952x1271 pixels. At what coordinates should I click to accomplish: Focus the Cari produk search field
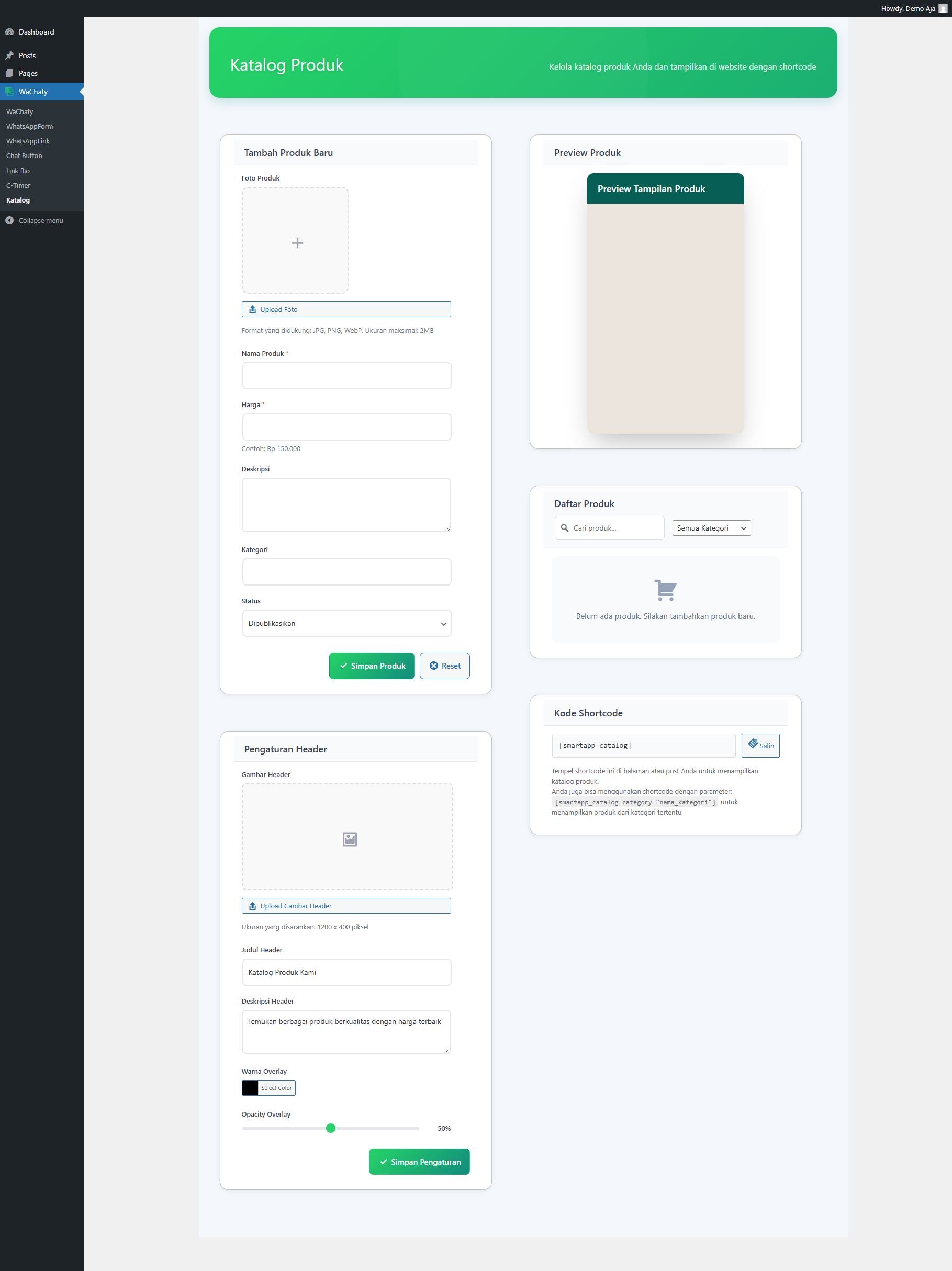[x=615, y=528]
